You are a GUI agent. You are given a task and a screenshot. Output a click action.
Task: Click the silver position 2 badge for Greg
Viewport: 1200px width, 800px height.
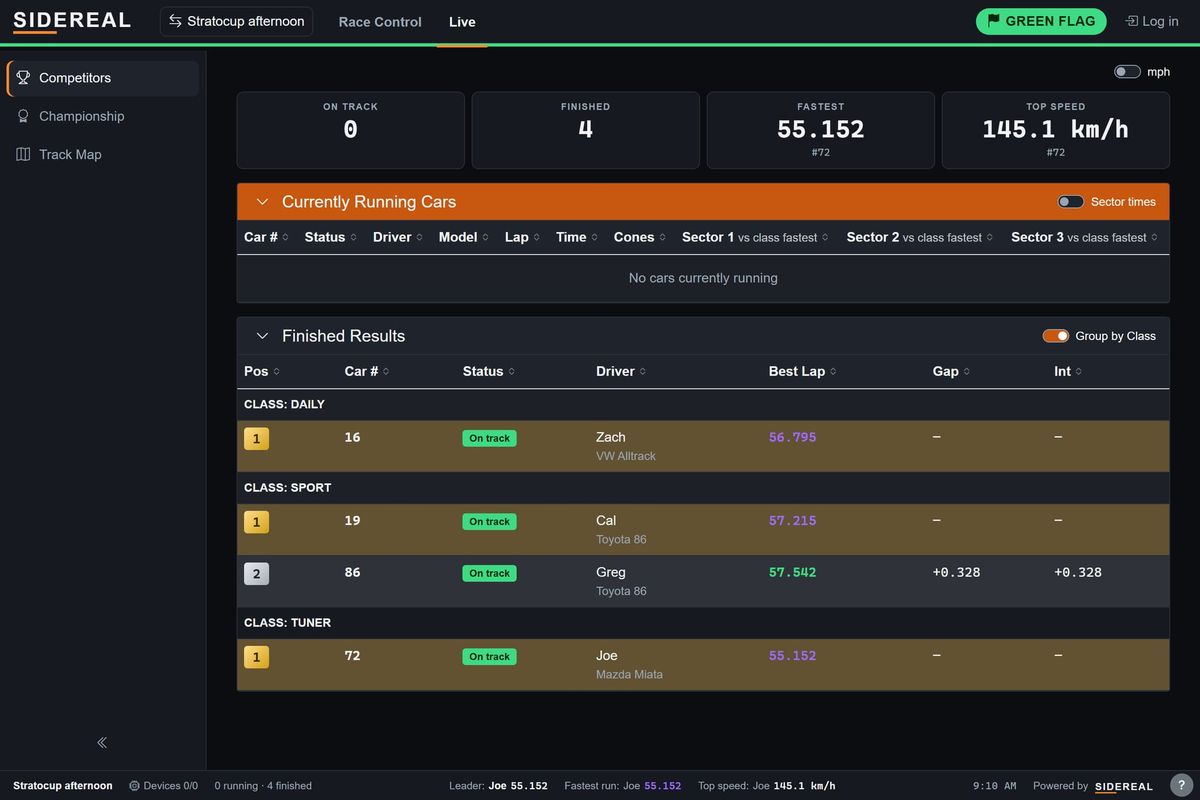tap(256, 574)
